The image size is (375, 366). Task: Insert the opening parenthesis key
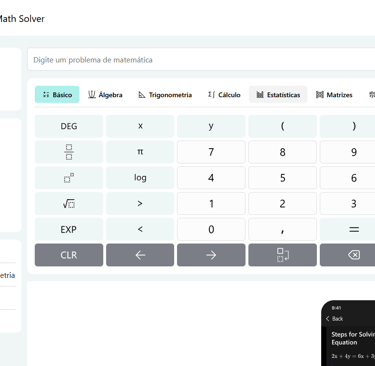coord(282,126)
